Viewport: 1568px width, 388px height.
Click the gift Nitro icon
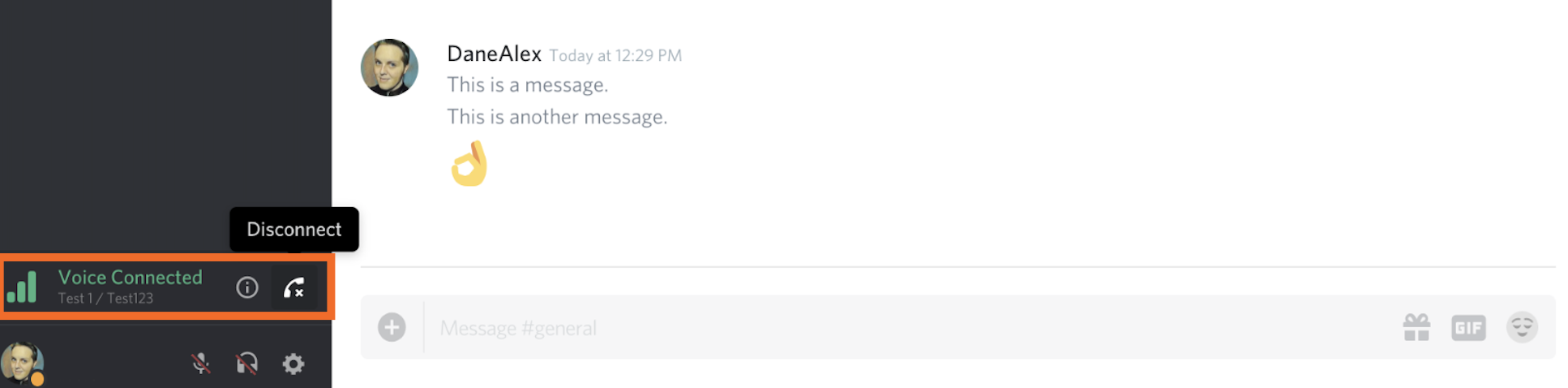(x=1416, y=328)
